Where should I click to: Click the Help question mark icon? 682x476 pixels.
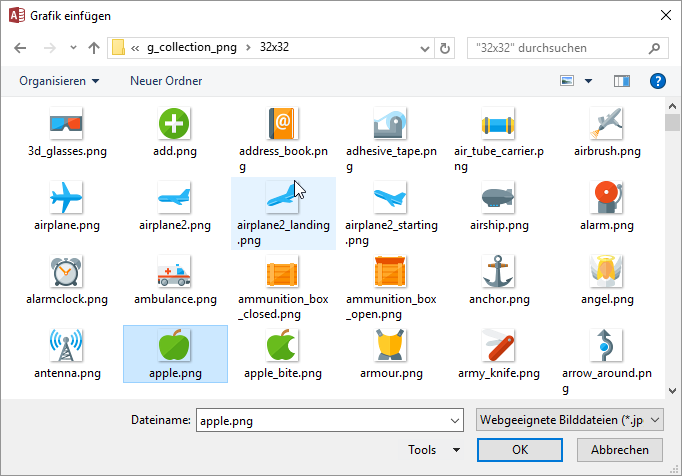657,81
